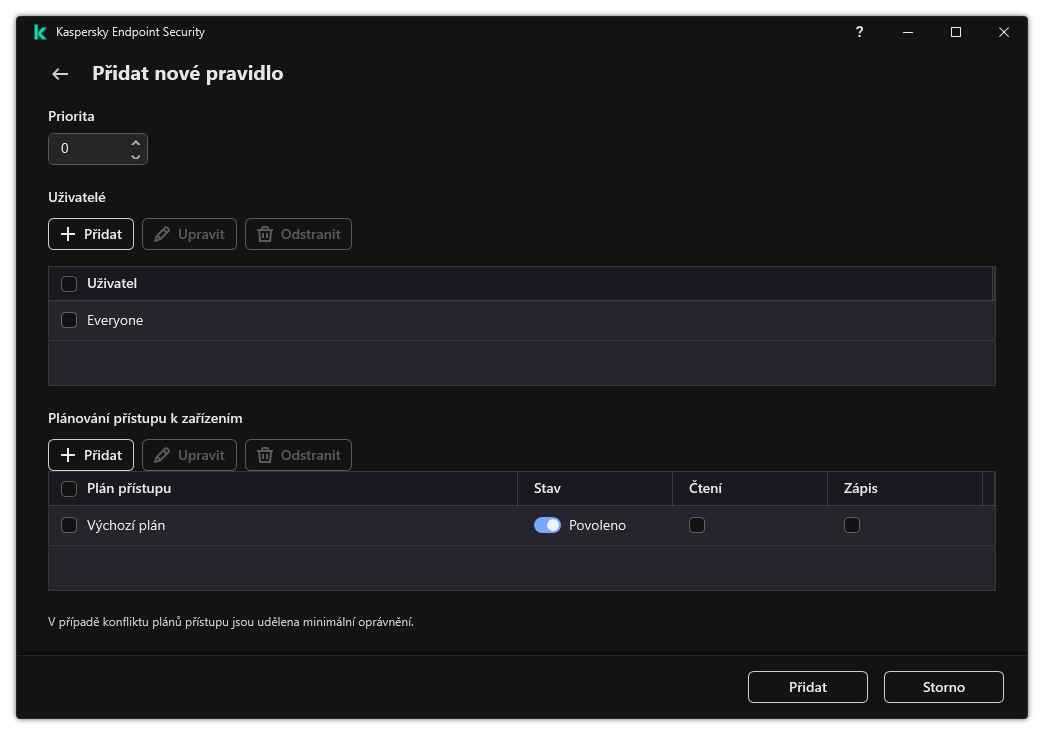1044x735 pixels.
Task: Click the back arrow icon
Action: [x=60, y=74]
